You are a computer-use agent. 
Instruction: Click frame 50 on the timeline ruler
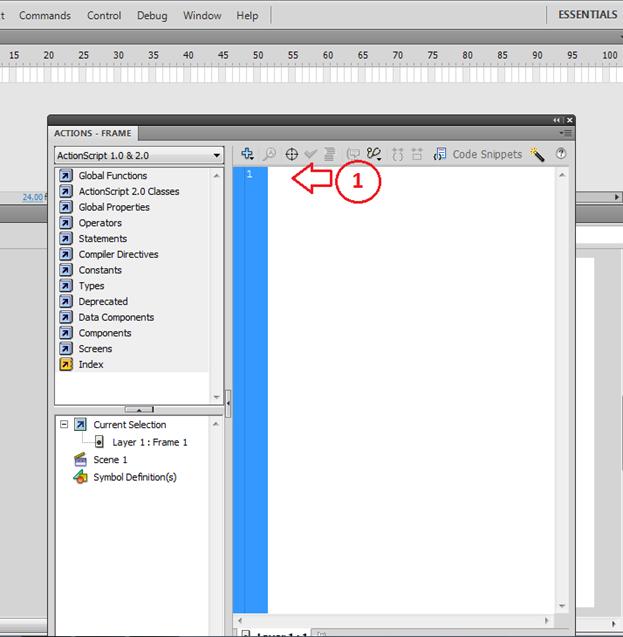[258, 55]
